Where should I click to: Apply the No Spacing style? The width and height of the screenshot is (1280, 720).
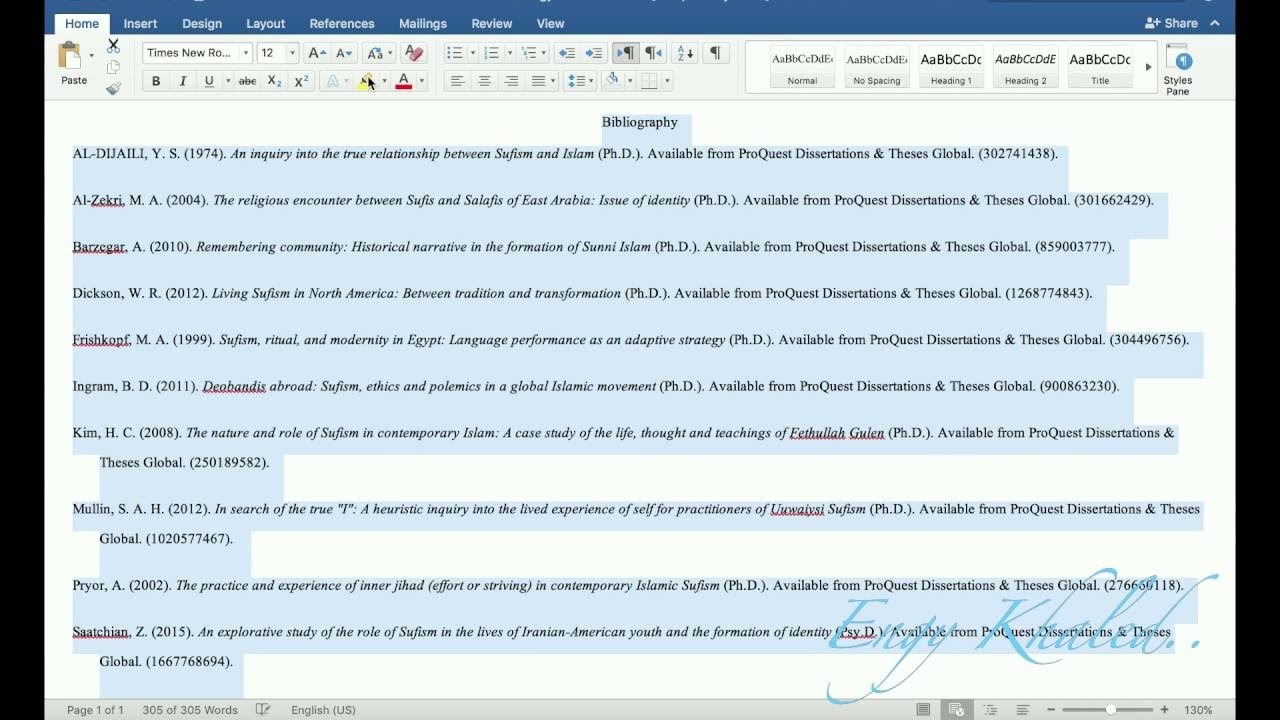point(877,67)
